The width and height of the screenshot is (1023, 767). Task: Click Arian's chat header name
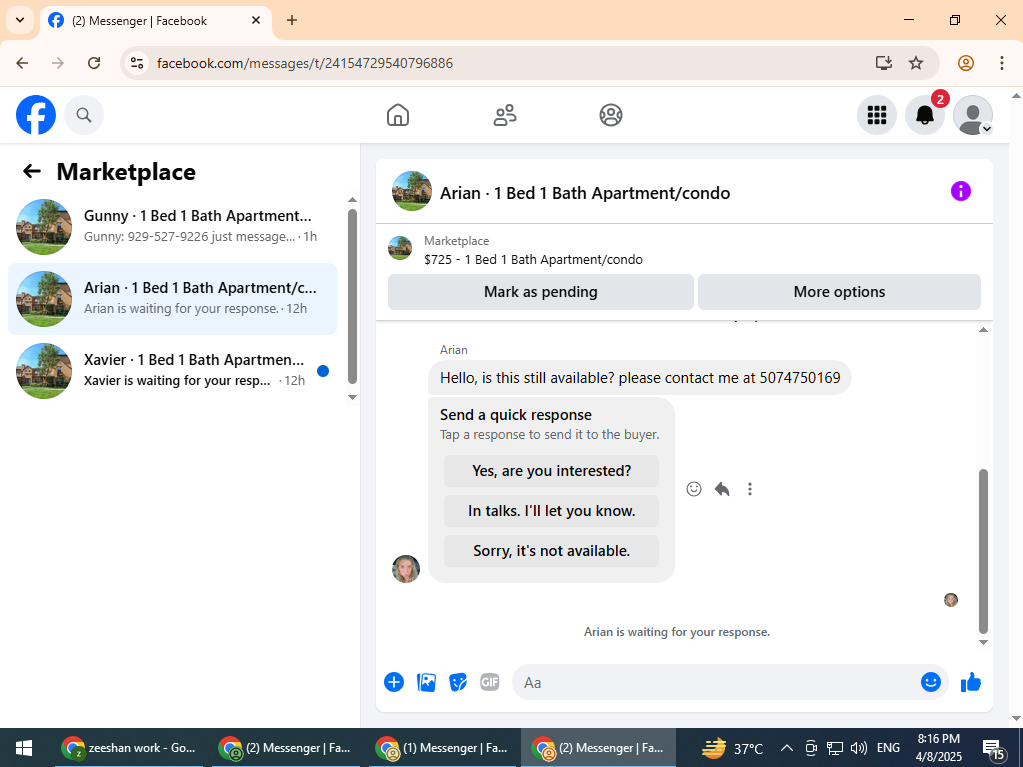[585, 193]
